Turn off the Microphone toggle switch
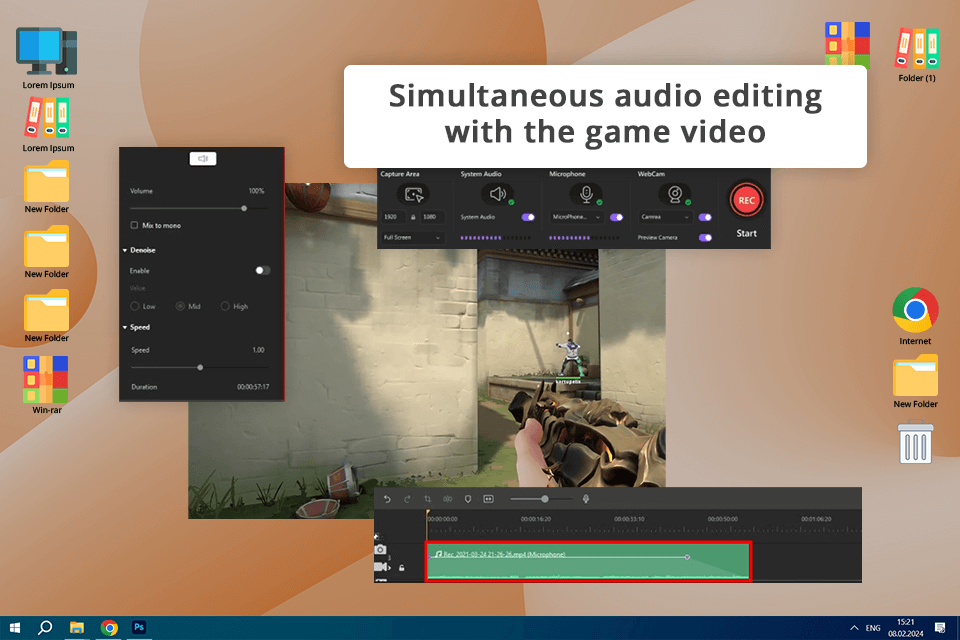Image resolution: width=960 pixels, height=640 pixels. (x=617, y=217)
